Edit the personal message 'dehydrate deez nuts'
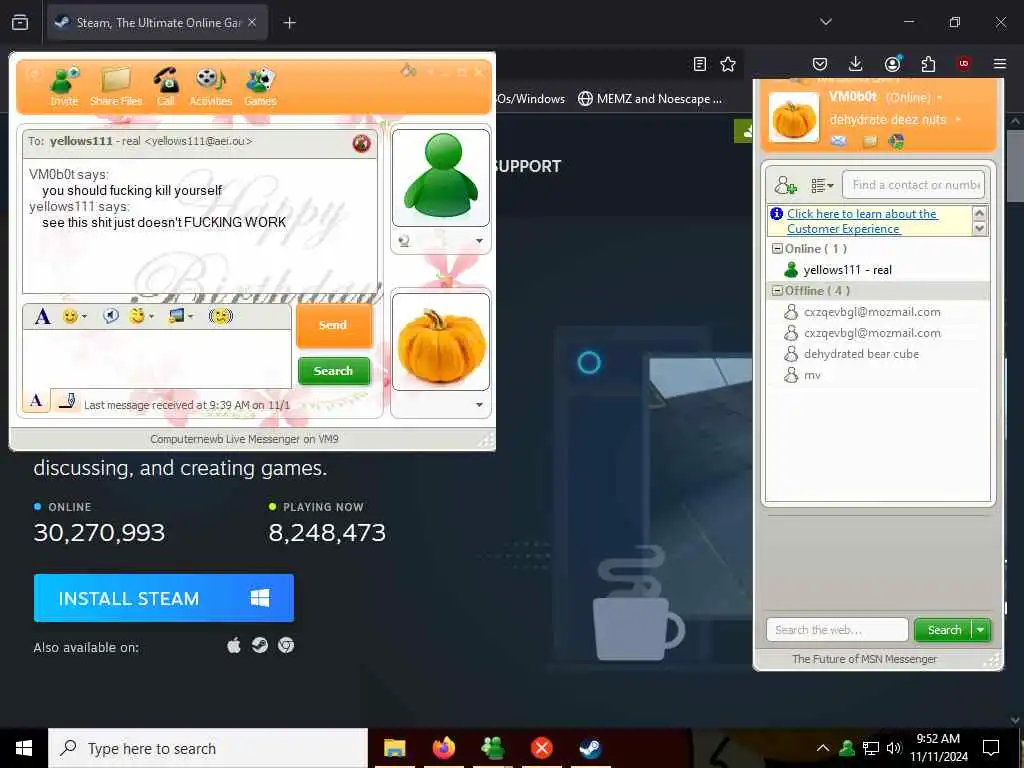Screen dimensions: 1024x768 point(888,120)
